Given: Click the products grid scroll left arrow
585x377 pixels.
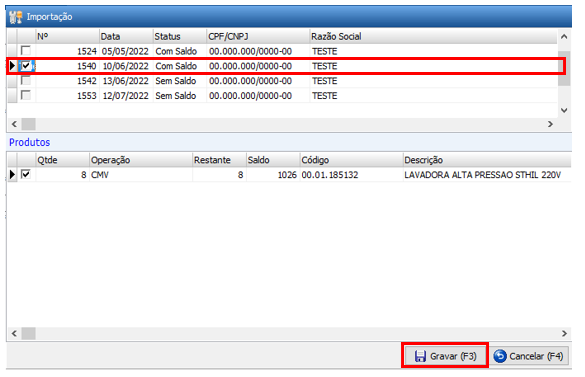Looking at the screenshot, I should (x=14, y=333).
